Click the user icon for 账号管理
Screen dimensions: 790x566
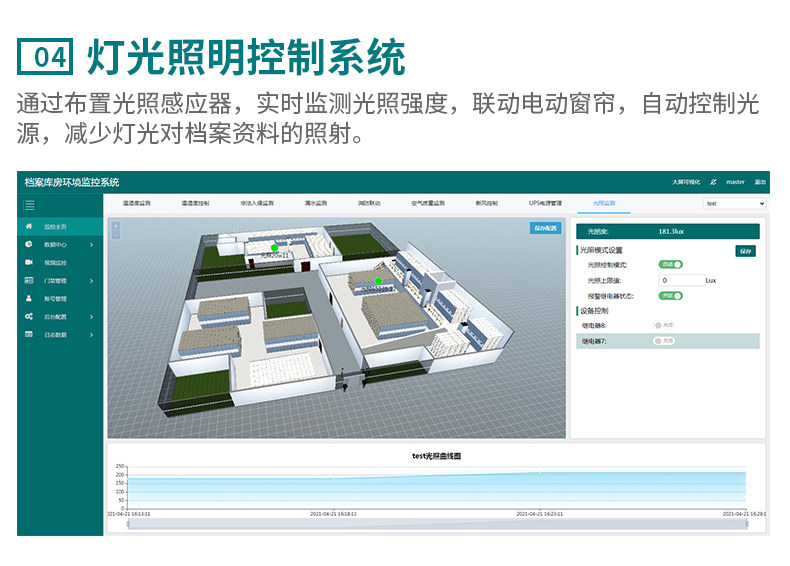29,298
